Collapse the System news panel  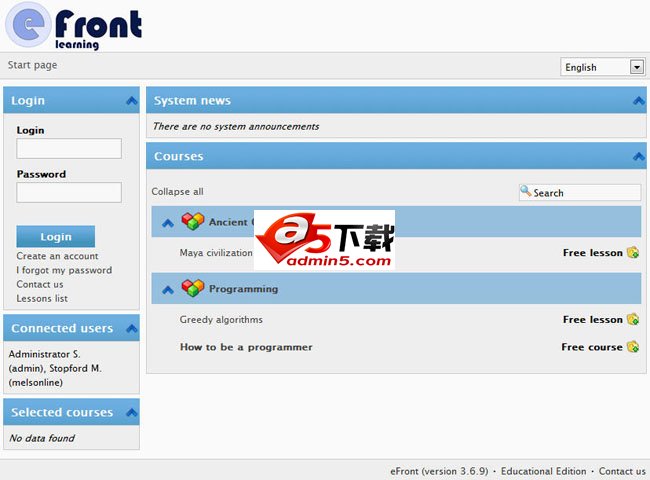[639, 100]
